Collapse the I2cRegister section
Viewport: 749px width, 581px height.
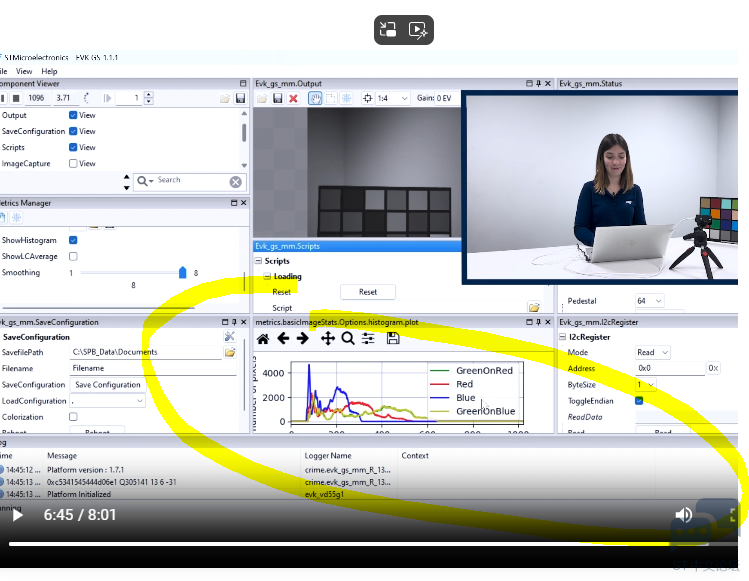coord(562,337)
